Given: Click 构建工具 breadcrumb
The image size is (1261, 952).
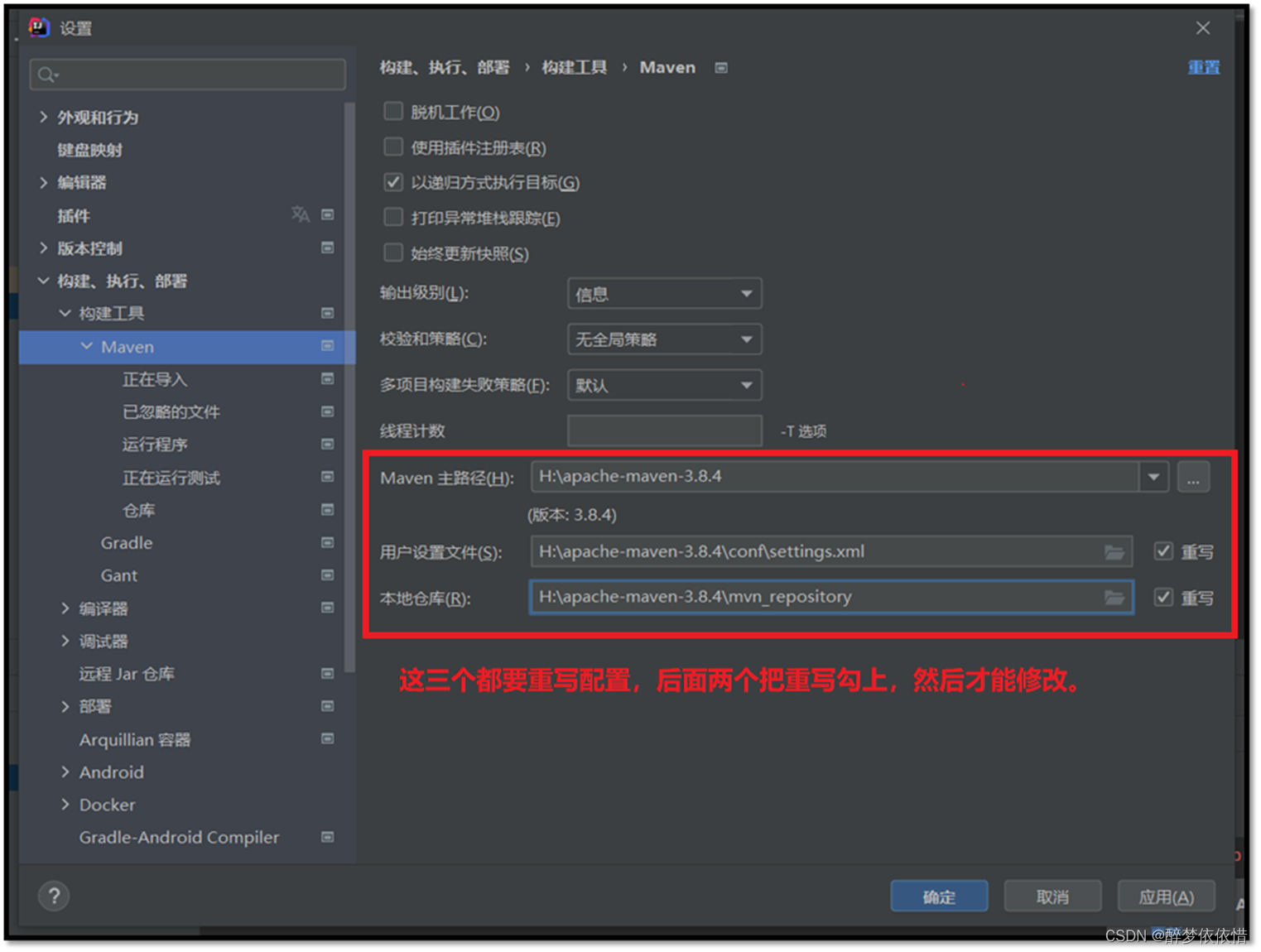Looking at the screenshot, I should click(x=574, y=67).
